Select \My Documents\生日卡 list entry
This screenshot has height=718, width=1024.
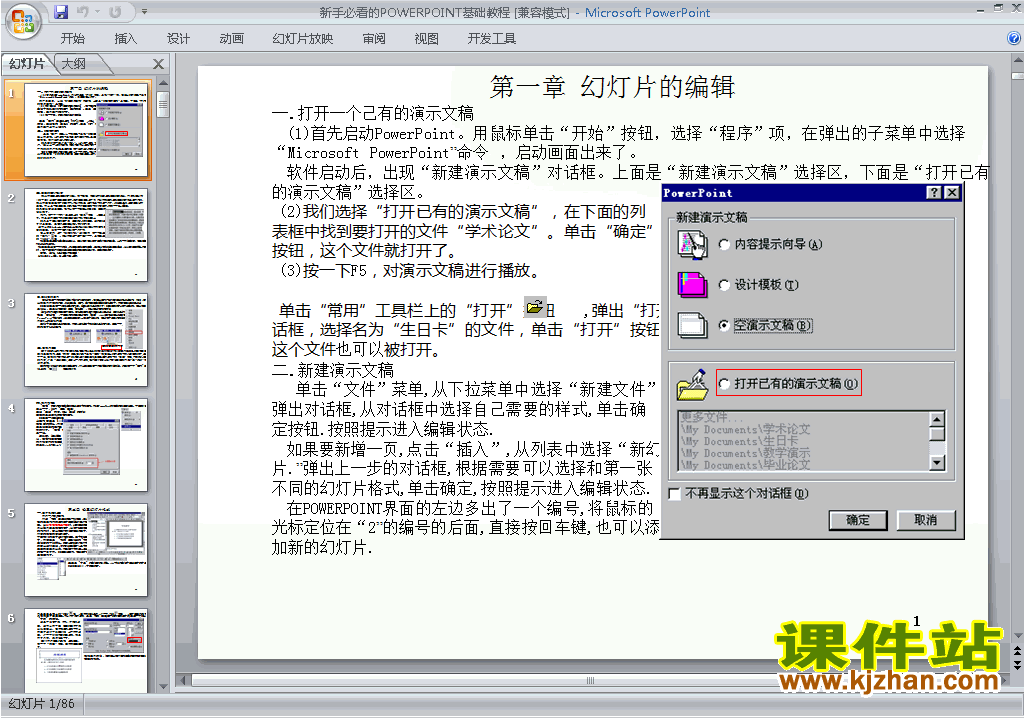[739, 441]
